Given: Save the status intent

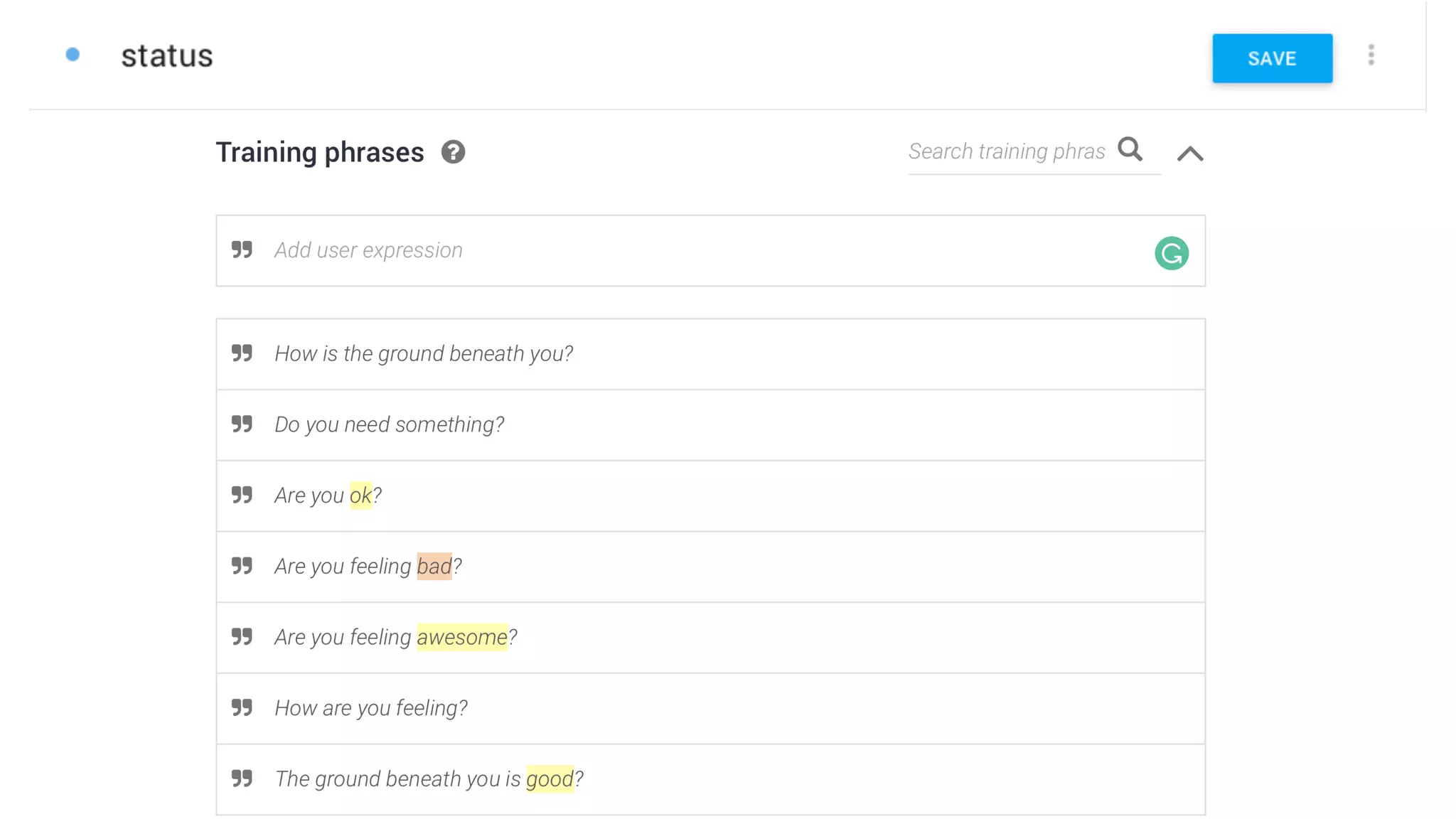Looking at the screenshot, I should (1272, 58).
